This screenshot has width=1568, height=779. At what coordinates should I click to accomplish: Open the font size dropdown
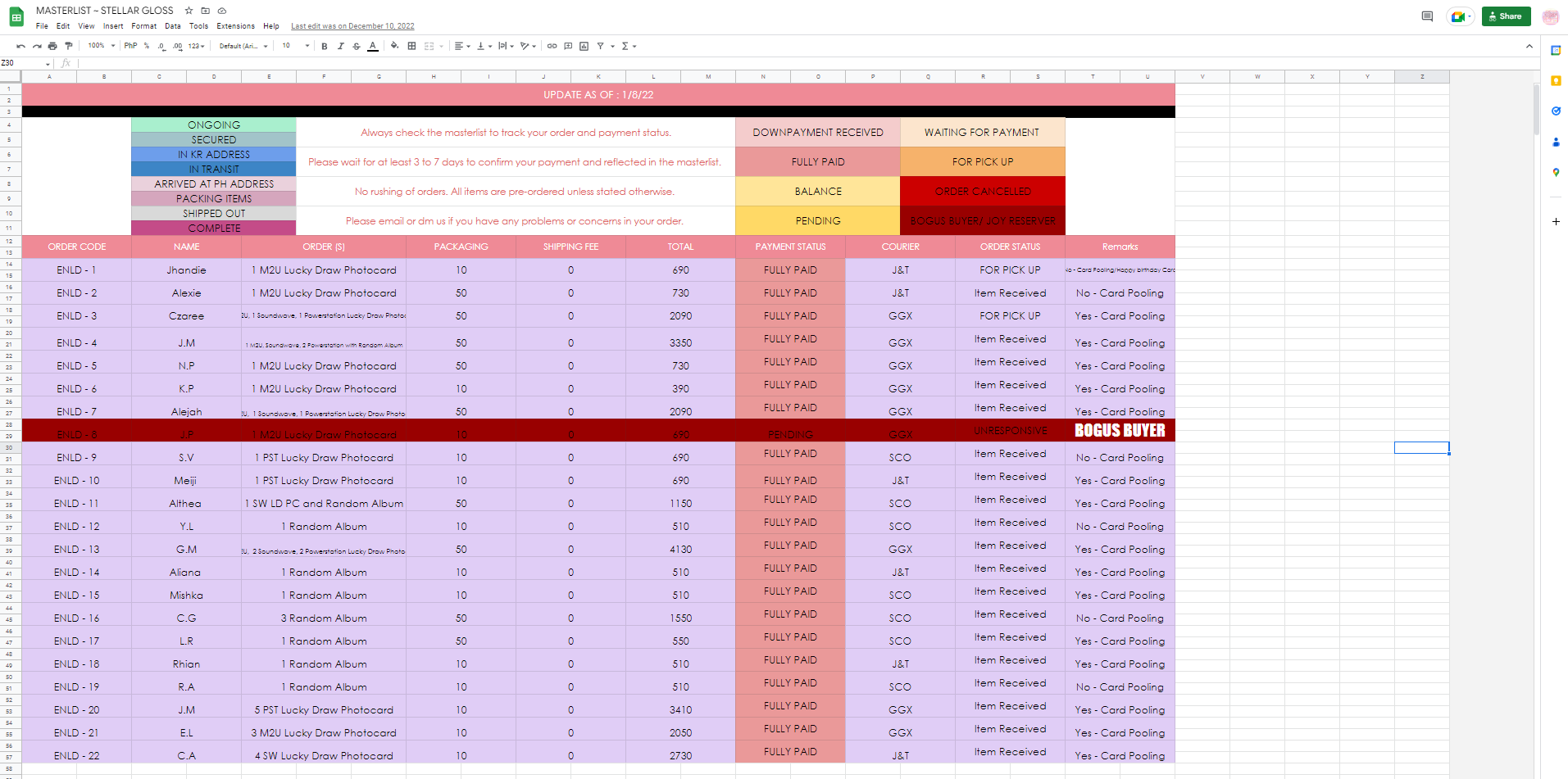tap(296, 46)
